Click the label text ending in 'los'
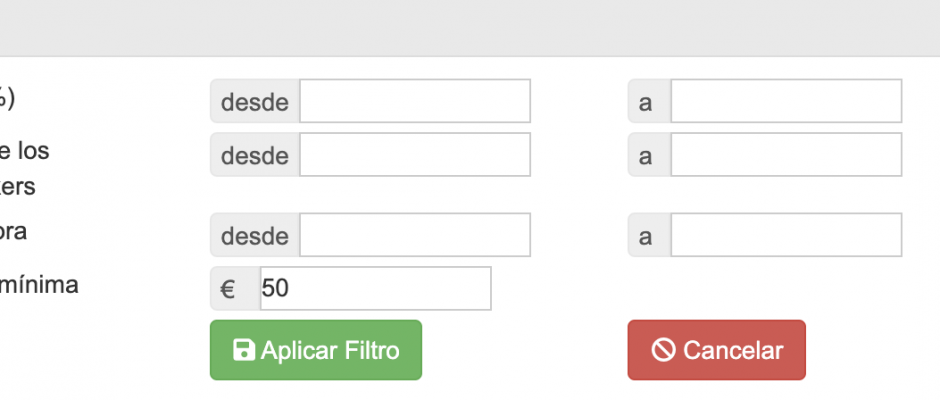The image size is (940, 400). tap(24, 150)
